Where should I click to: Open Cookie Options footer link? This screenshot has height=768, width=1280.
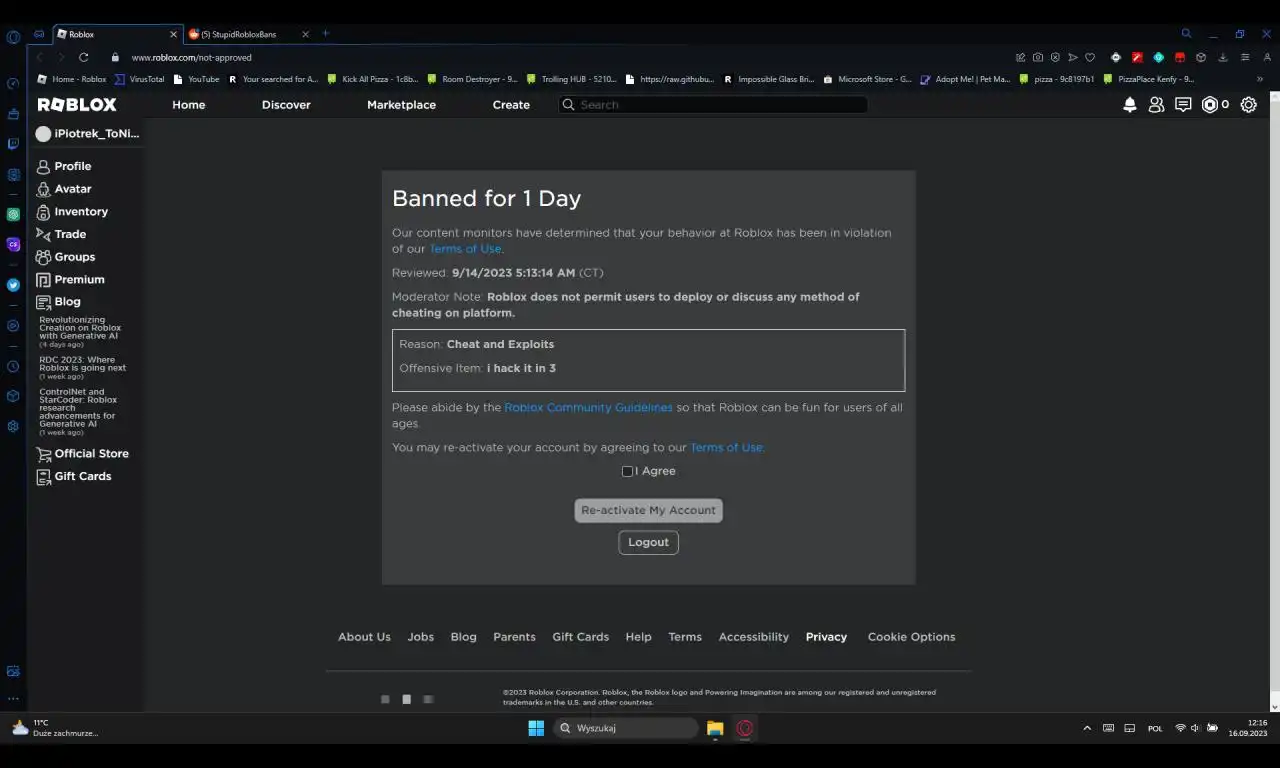click(911, 637)
